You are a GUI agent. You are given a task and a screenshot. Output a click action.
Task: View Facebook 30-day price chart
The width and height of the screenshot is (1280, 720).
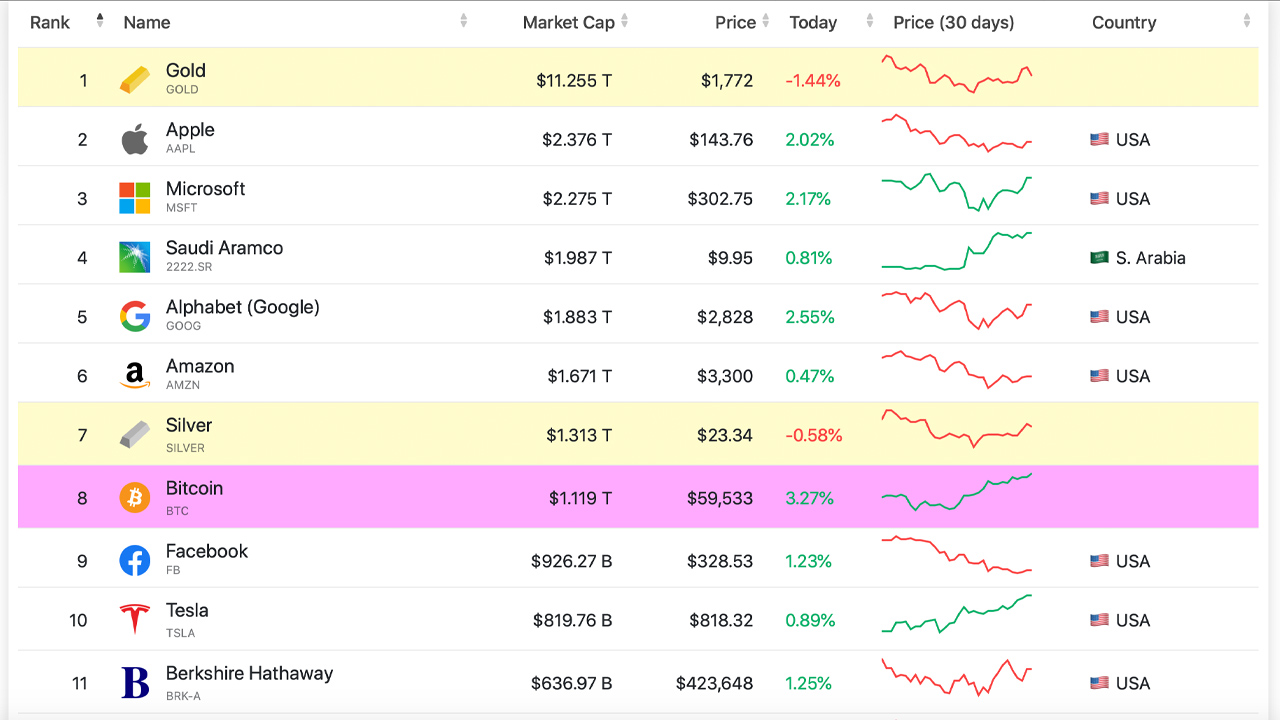(957, 555)
